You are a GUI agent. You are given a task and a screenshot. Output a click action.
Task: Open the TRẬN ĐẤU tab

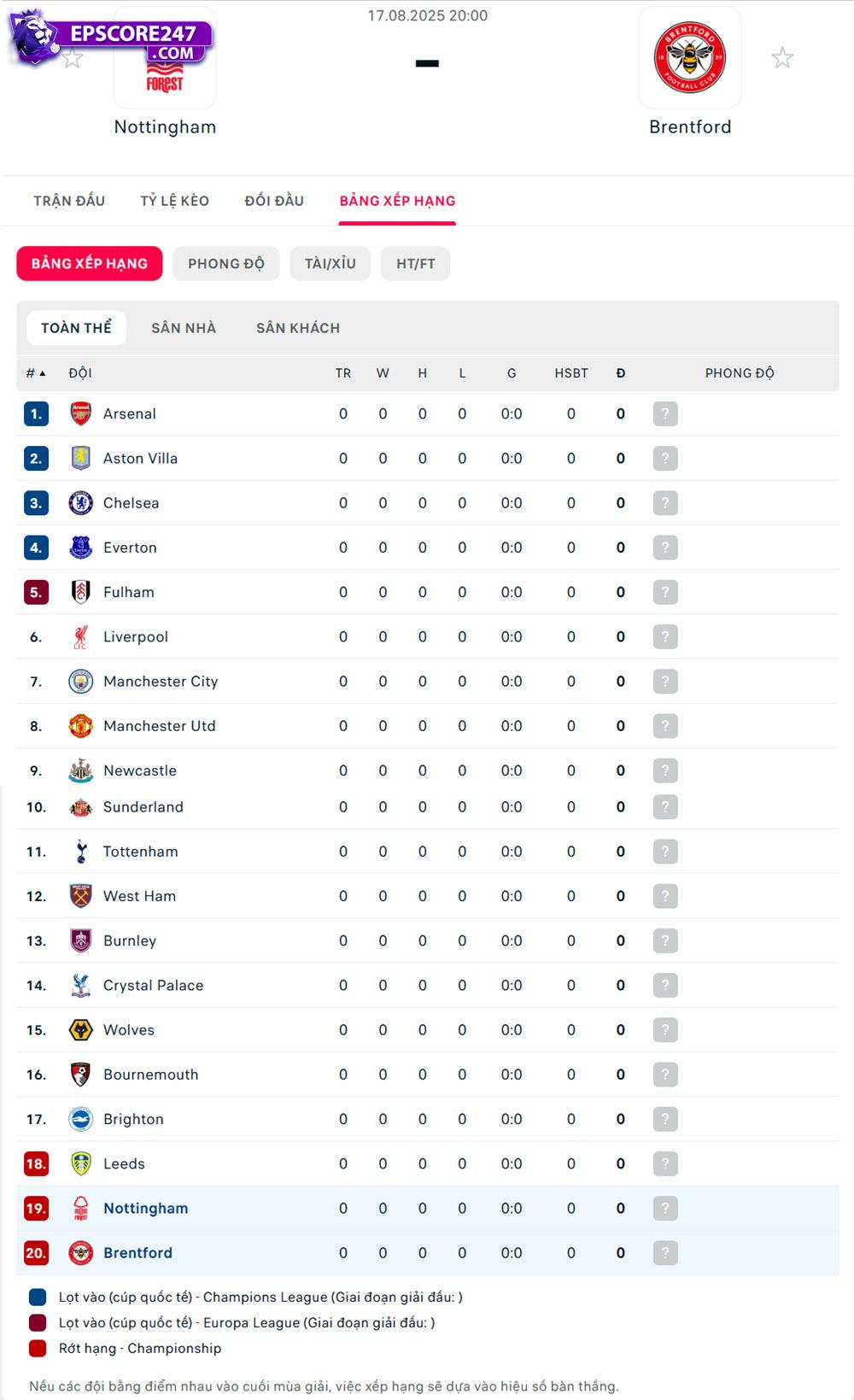coord(69,201)
